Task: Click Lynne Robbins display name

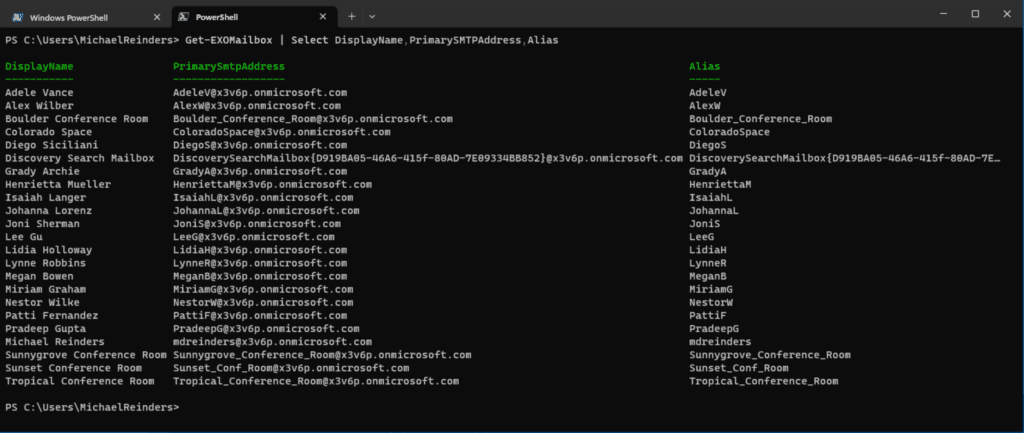Action: click(45, 263)
